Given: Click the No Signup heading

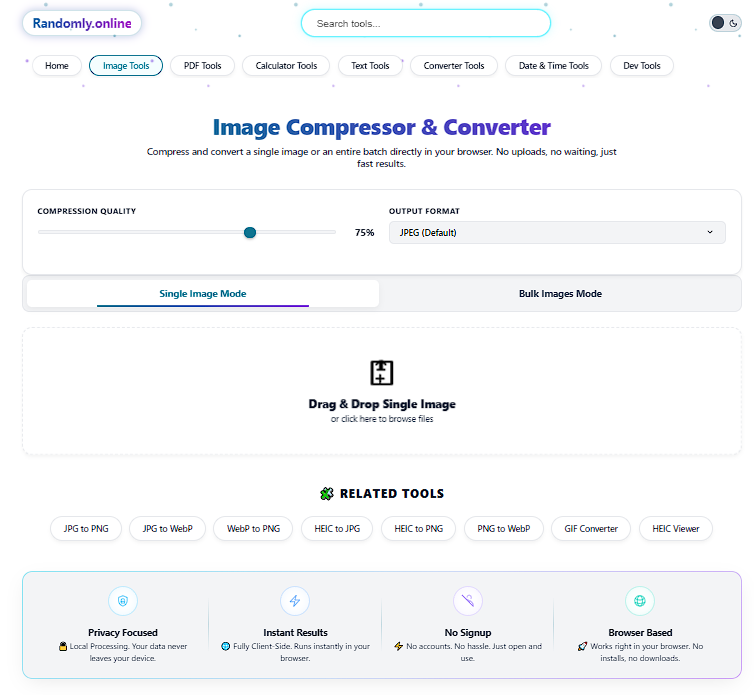Looking at the screenshot, I should [468, 632].
